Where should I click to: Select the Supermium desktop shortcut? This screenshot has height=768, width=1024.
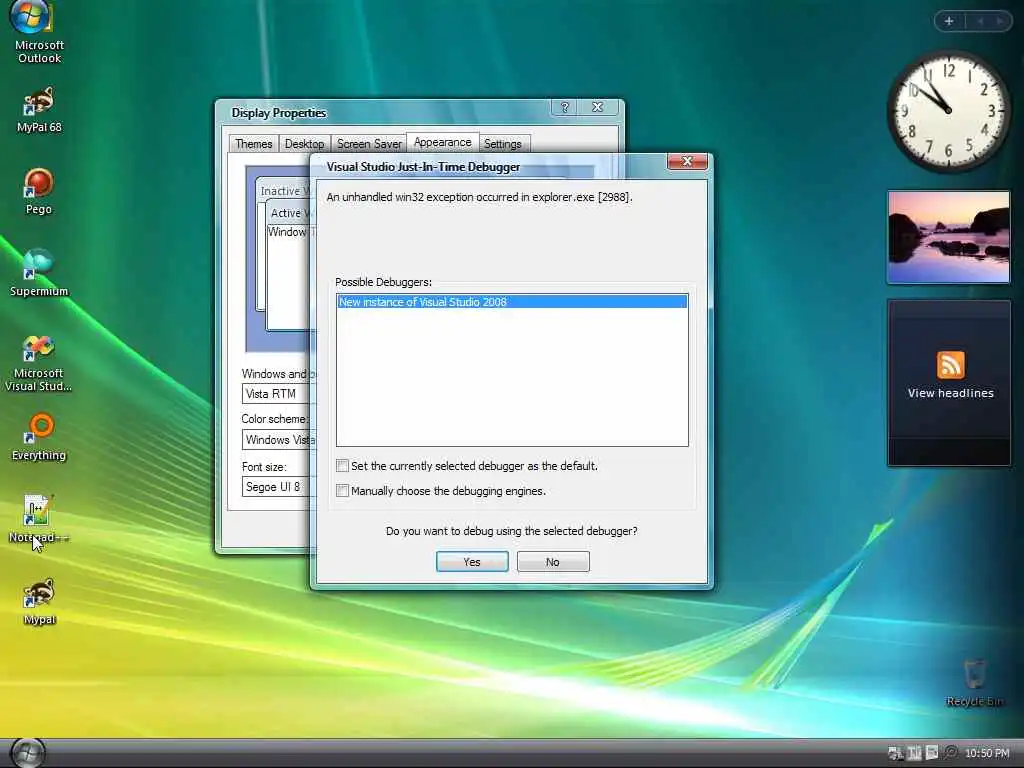pos(39,272)
